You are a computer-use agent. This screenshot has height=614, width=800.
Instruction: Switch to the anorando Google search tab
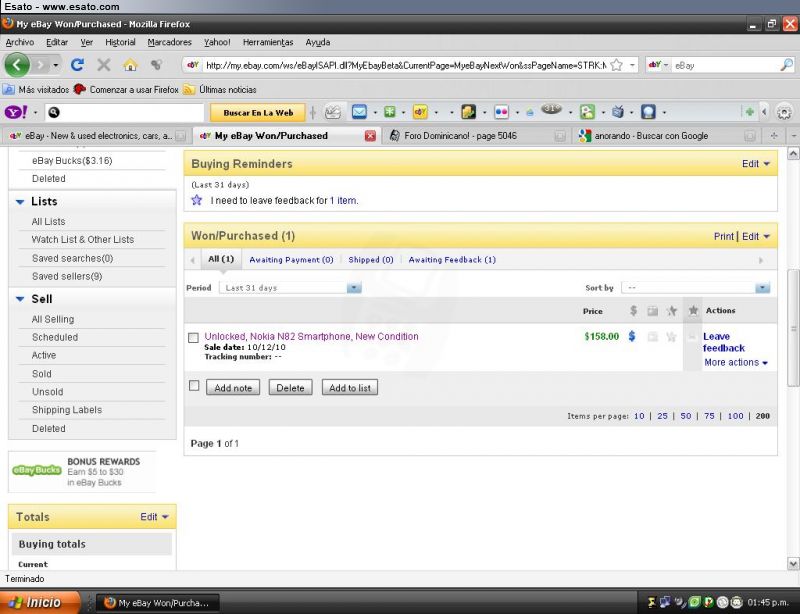[666, 136]
